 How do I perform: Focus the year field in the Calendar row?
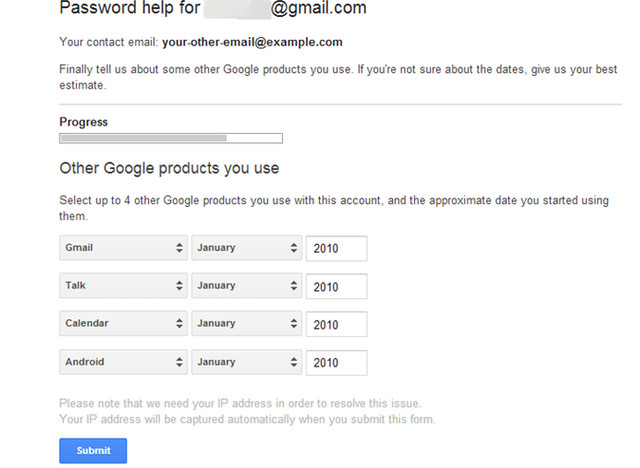(337, 325)
